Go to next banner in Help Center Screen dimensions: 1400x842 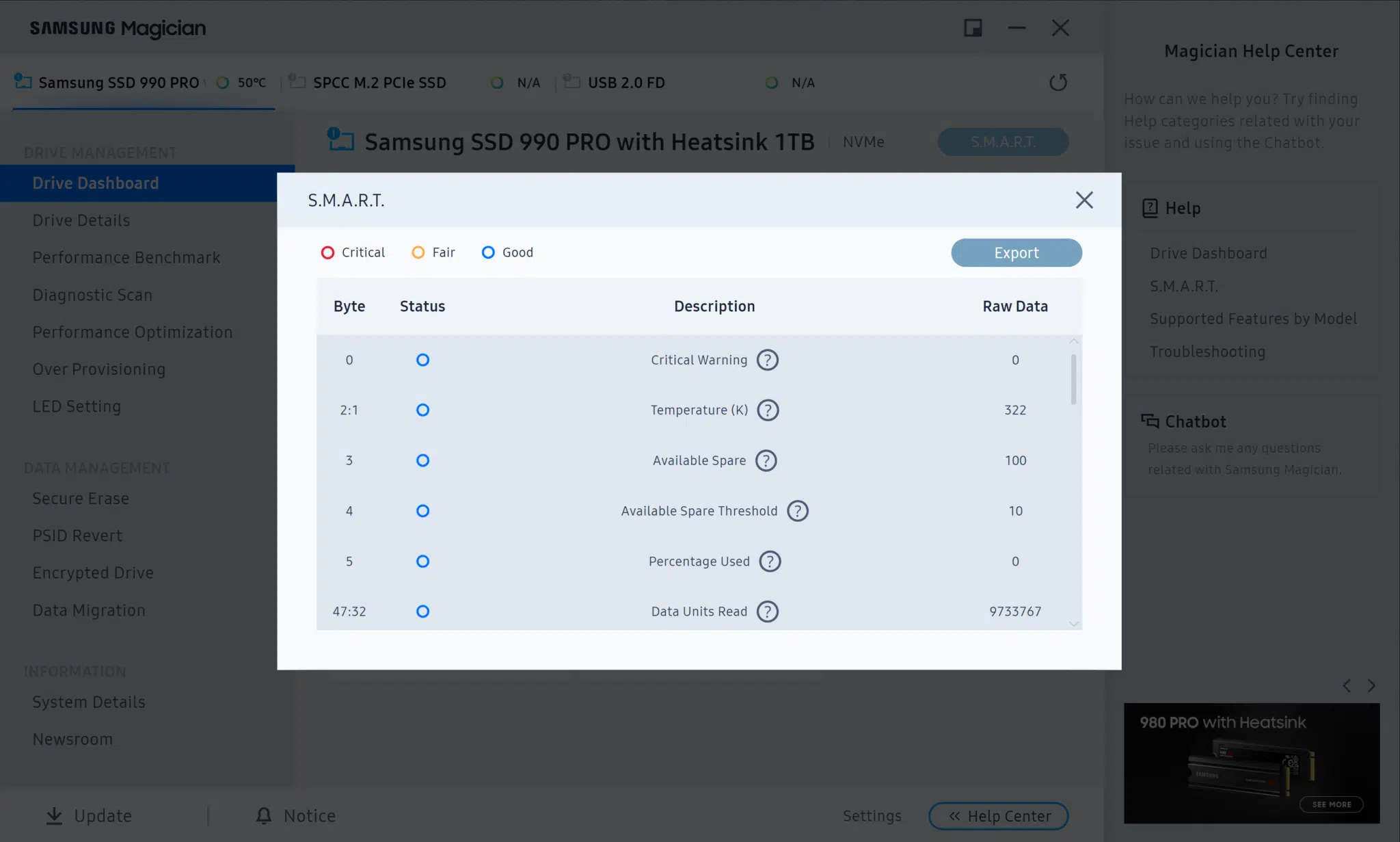1371,685
